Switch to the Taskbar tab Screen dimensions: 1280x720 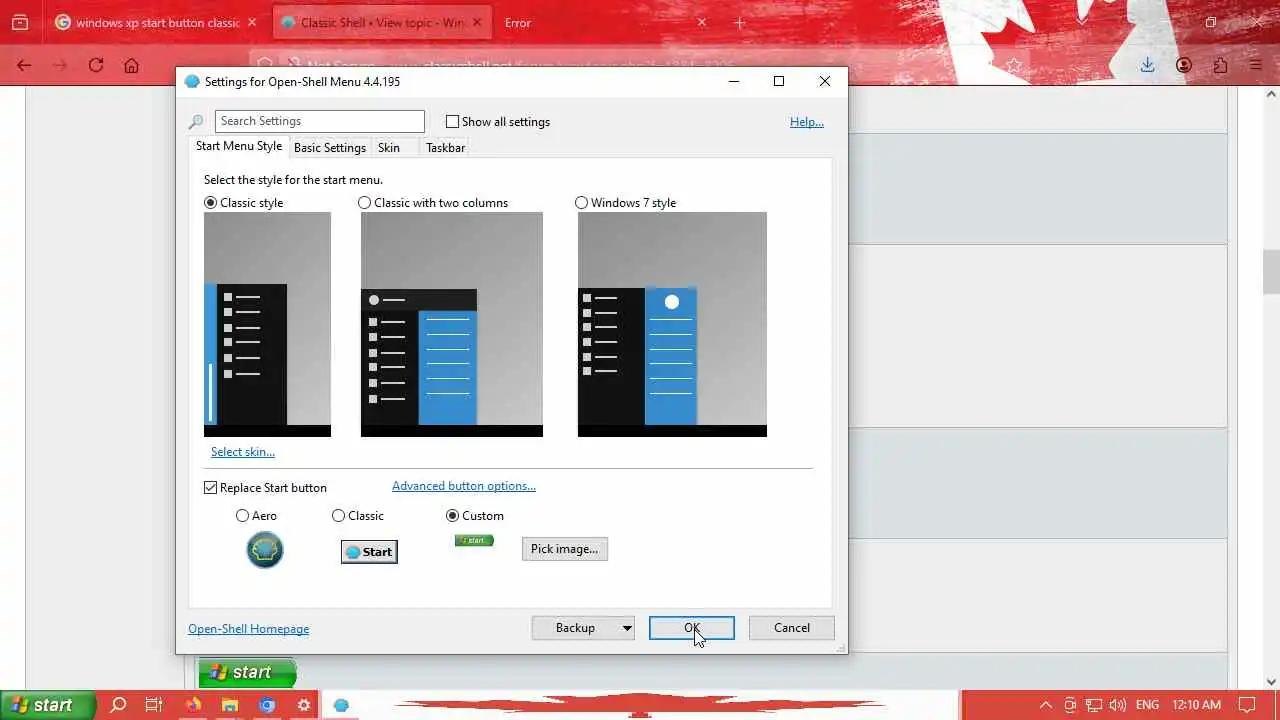(x=445, y=148)
